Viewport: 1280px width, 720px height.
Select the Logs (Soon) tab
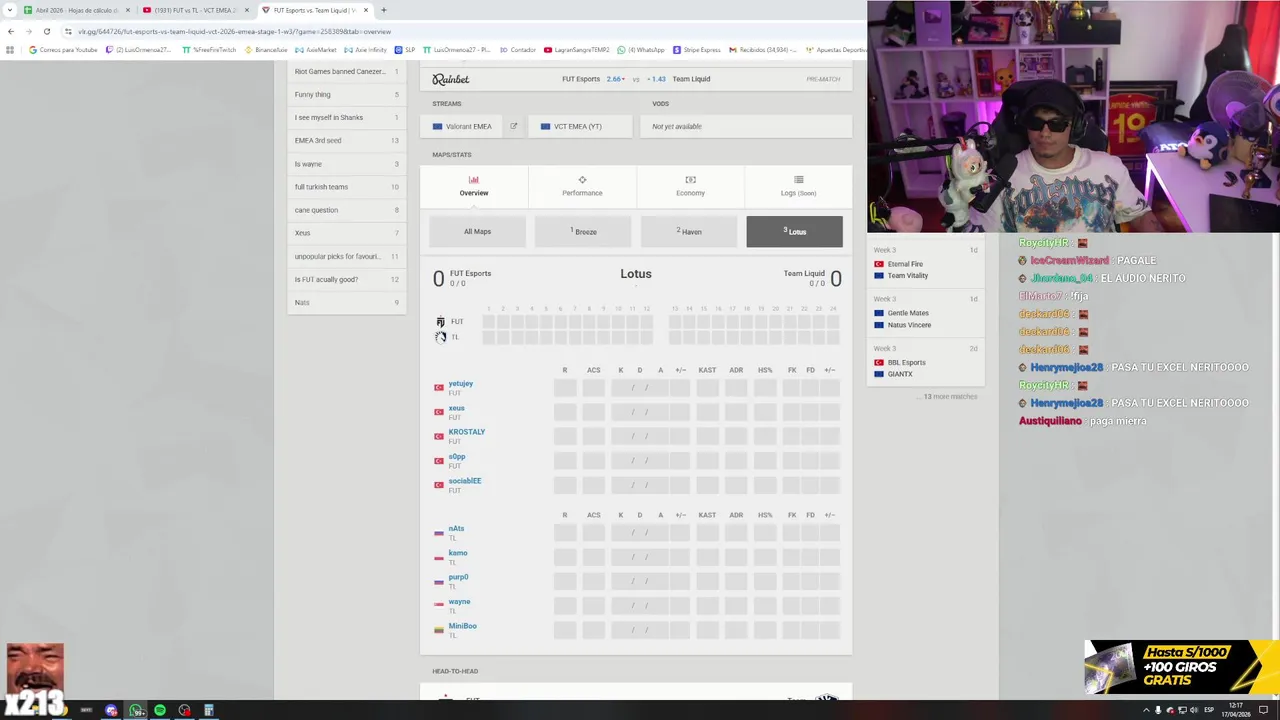798,186
